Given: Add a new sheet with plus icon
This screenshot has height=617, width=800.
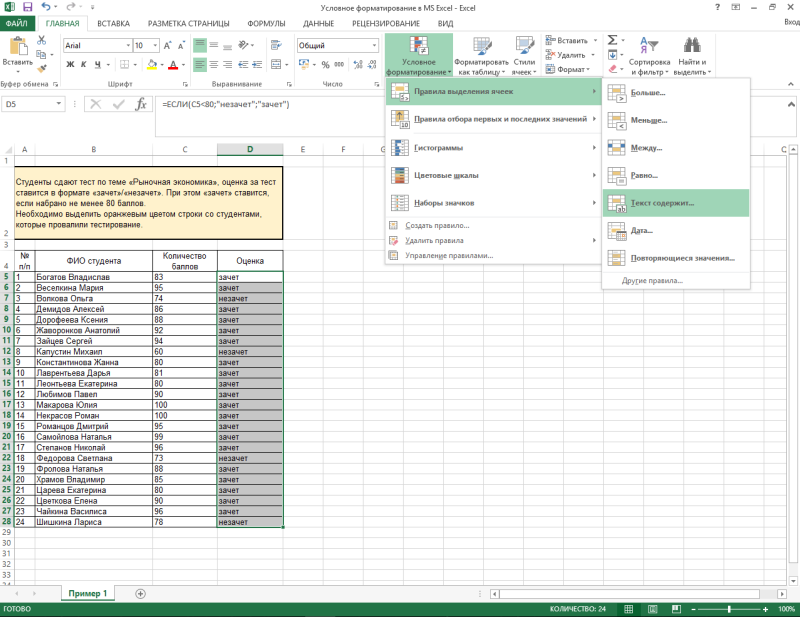Looking at the screenshot, I should [140, 594].
